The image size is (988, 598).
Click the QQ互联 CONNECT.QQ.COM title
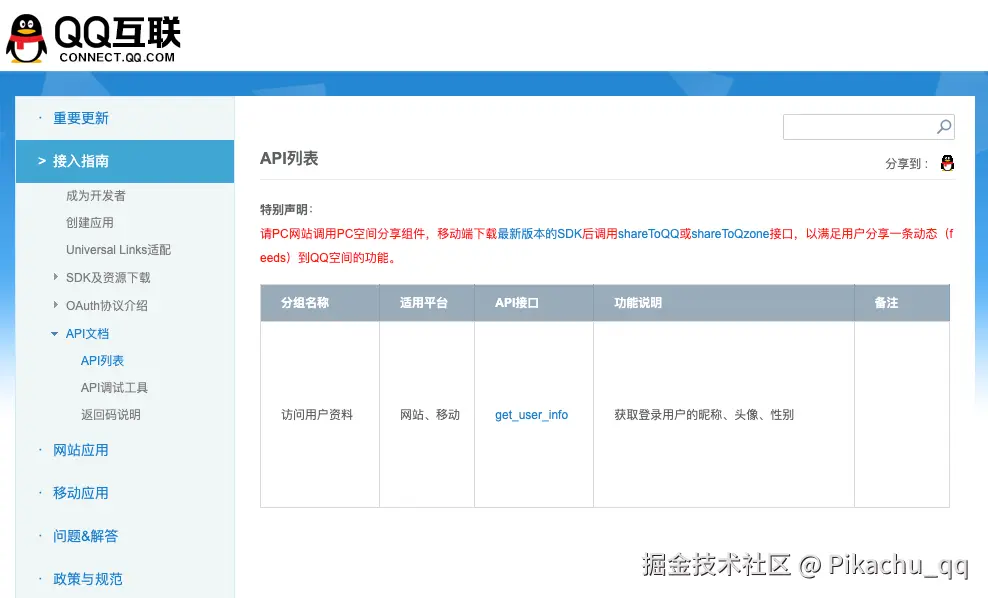coord(117,39)
